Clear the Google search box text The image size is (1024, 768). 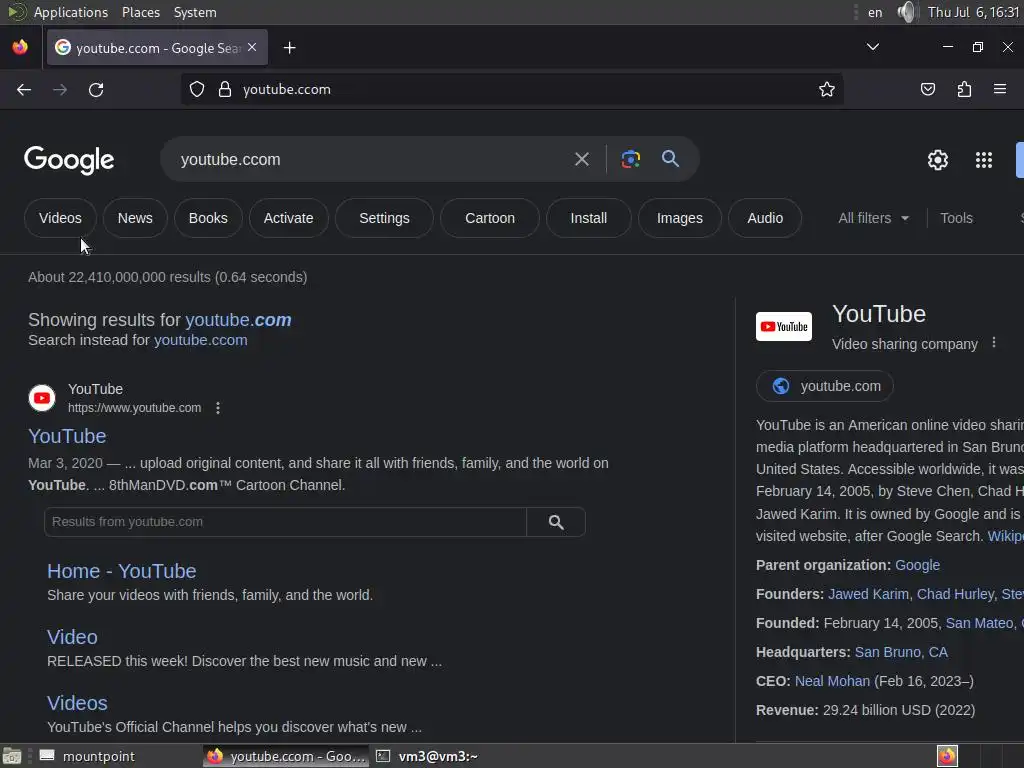581,159
